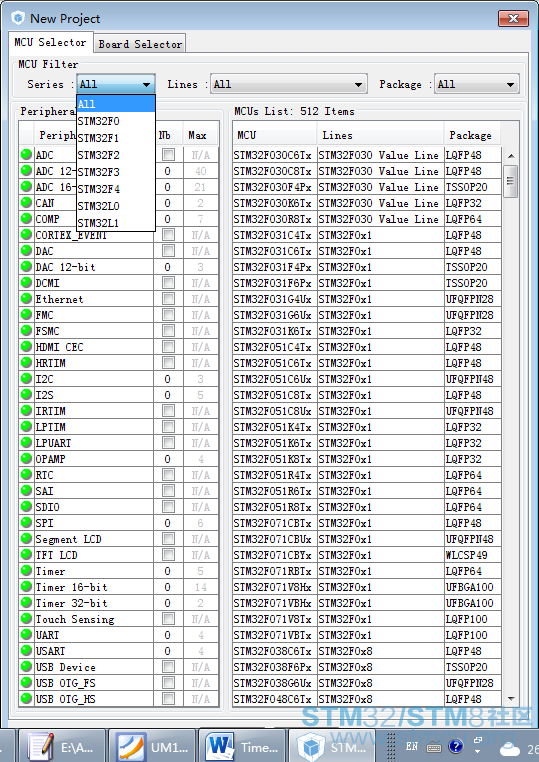Viewport: 539px width, 762px height.
Task: Enable the USB Device checkbox
Action: pos(168,667)
